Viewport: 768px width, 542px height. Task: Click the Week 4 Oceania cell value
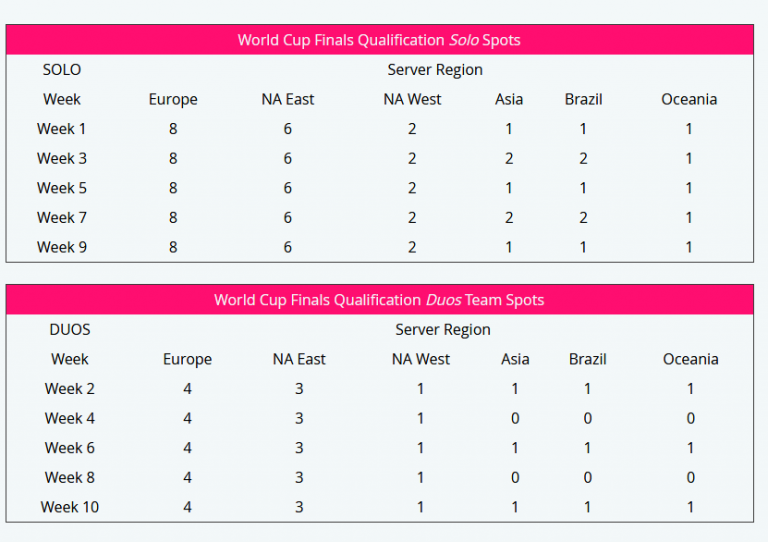pos(690,418)
